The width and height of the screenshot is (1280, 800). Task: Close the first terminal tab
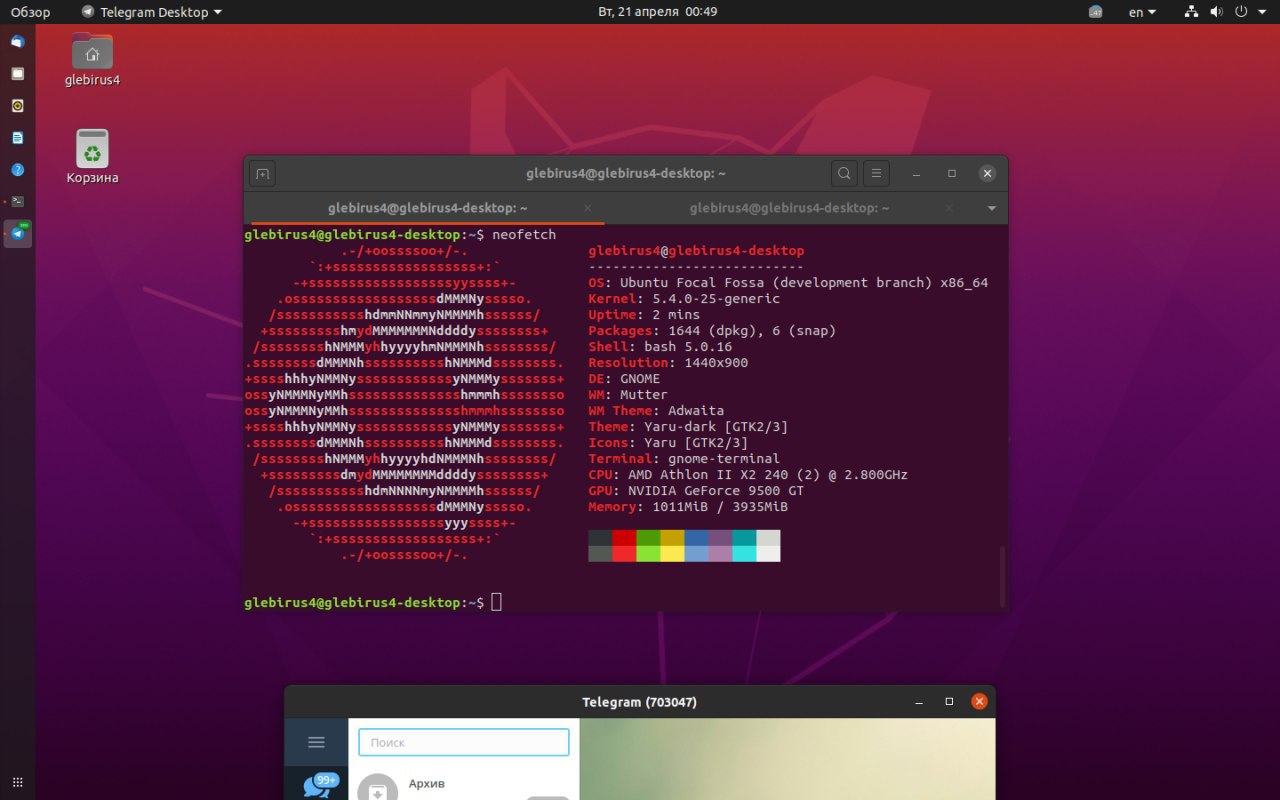tap(588, 208)
